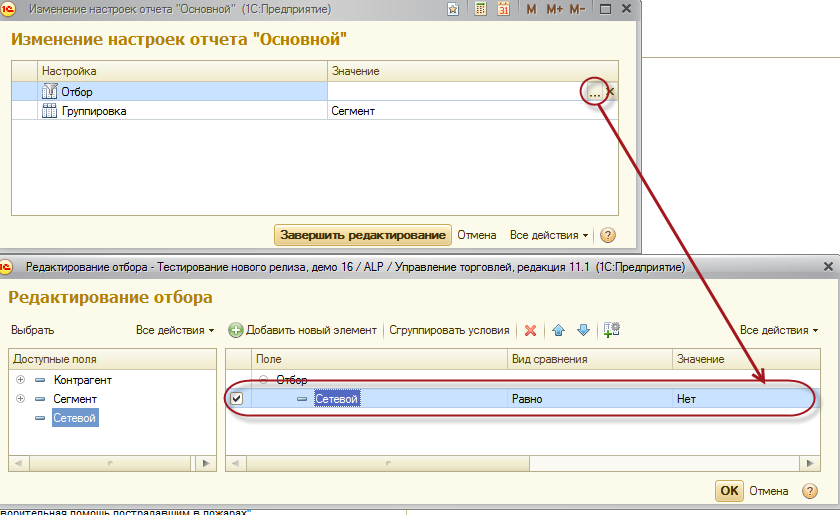Click the Группировка table icon
840x515 pixels.
[49, 111]
